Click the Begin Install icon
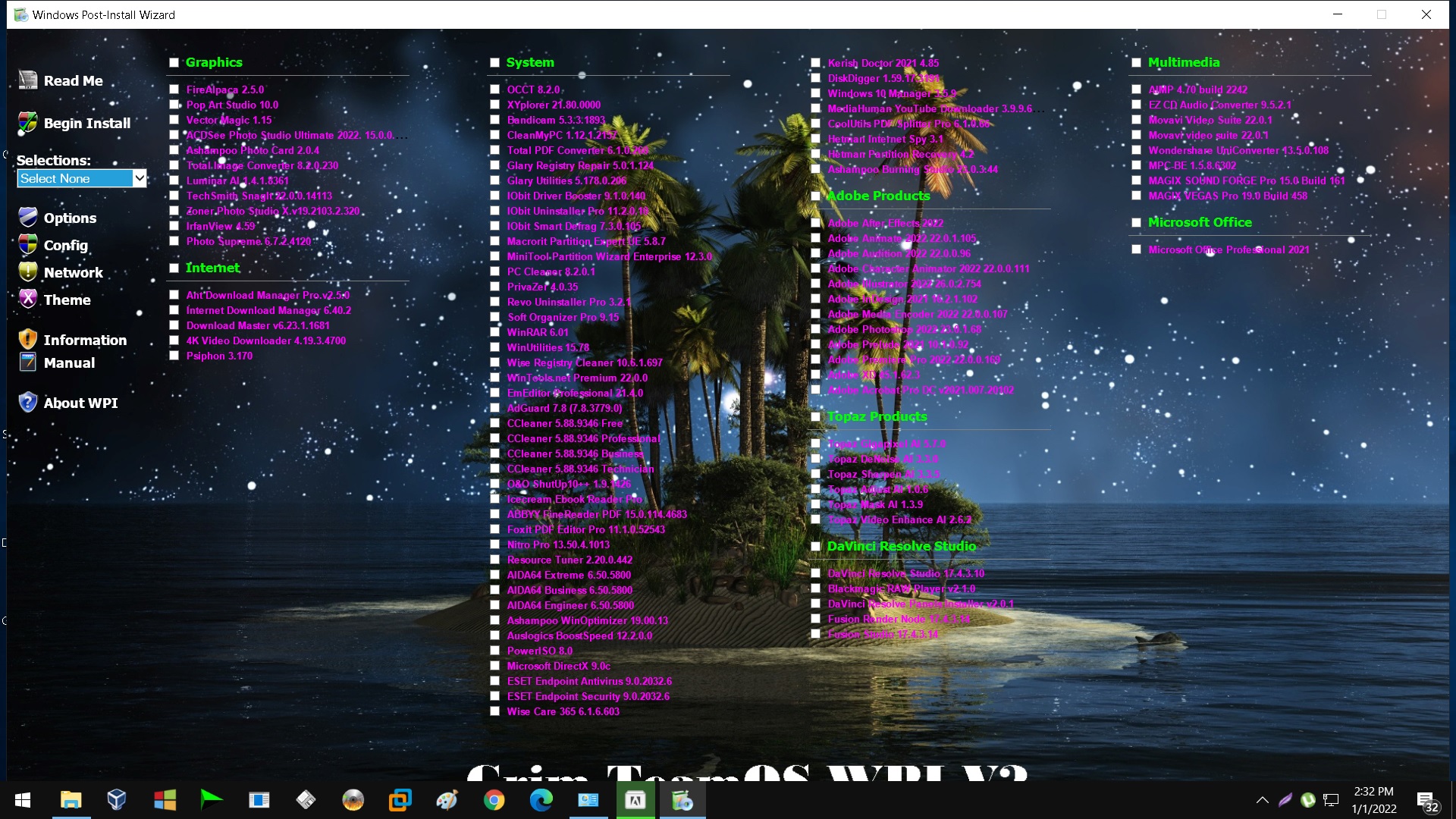 point(28,123)
